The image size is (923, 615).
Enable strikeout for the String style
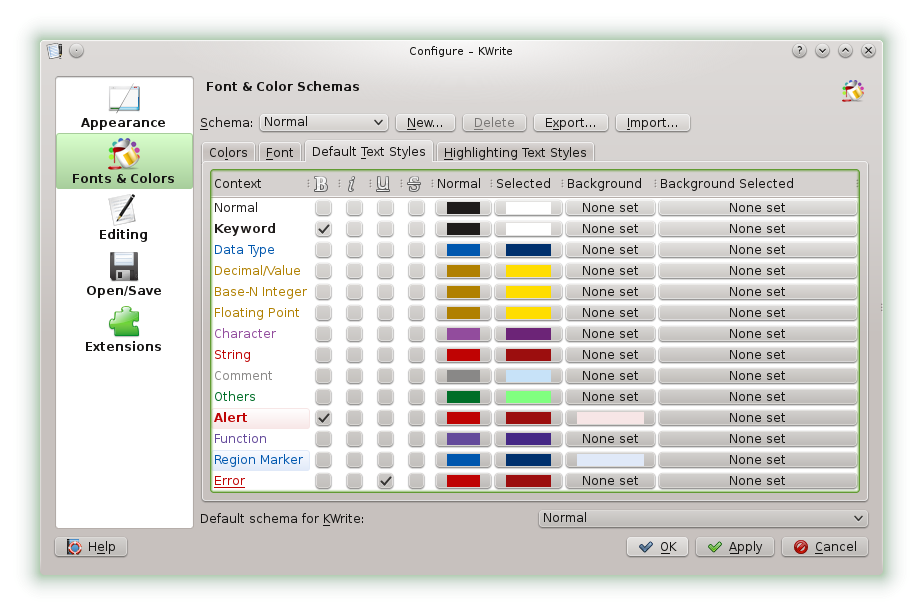(x=416, y=355)
